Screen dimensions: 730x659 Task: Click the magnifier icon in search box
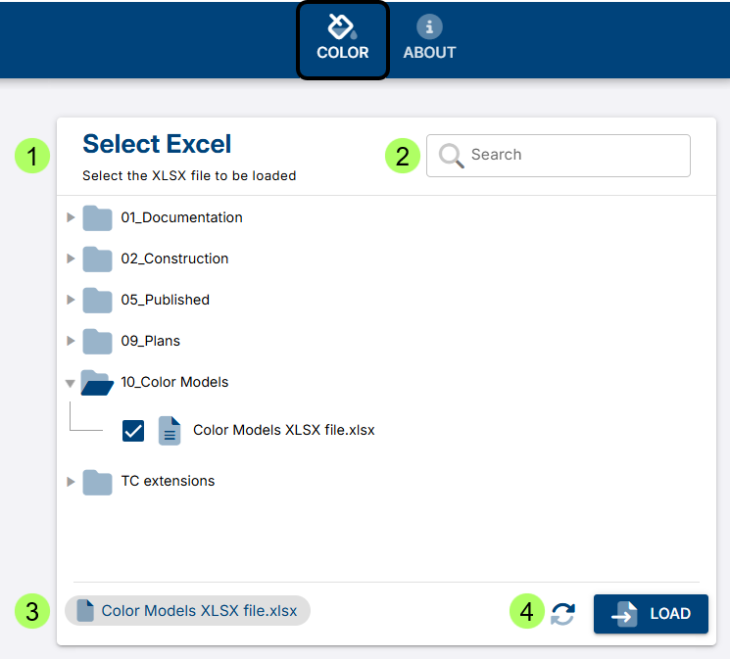(451, 155)
